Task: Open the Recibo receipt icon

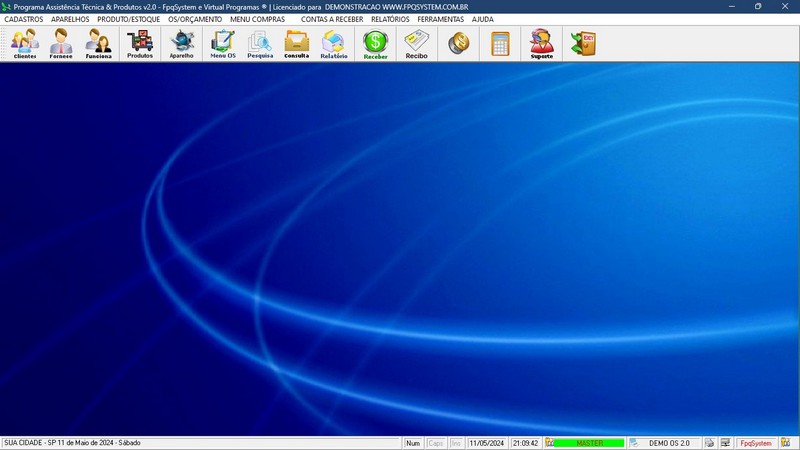Action: click(416, 44)
